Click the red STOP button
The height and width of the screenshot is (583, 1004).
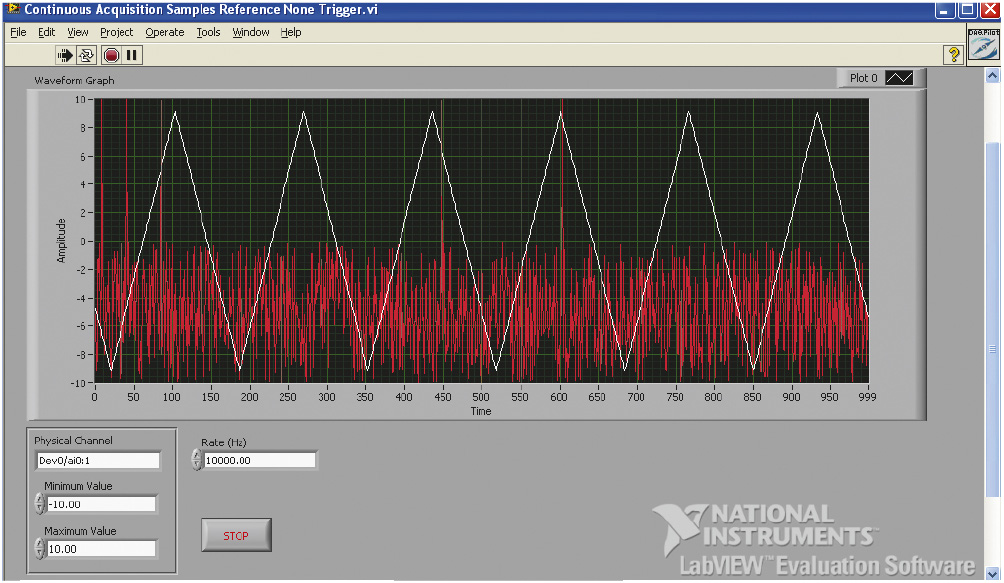click(236, 535)
